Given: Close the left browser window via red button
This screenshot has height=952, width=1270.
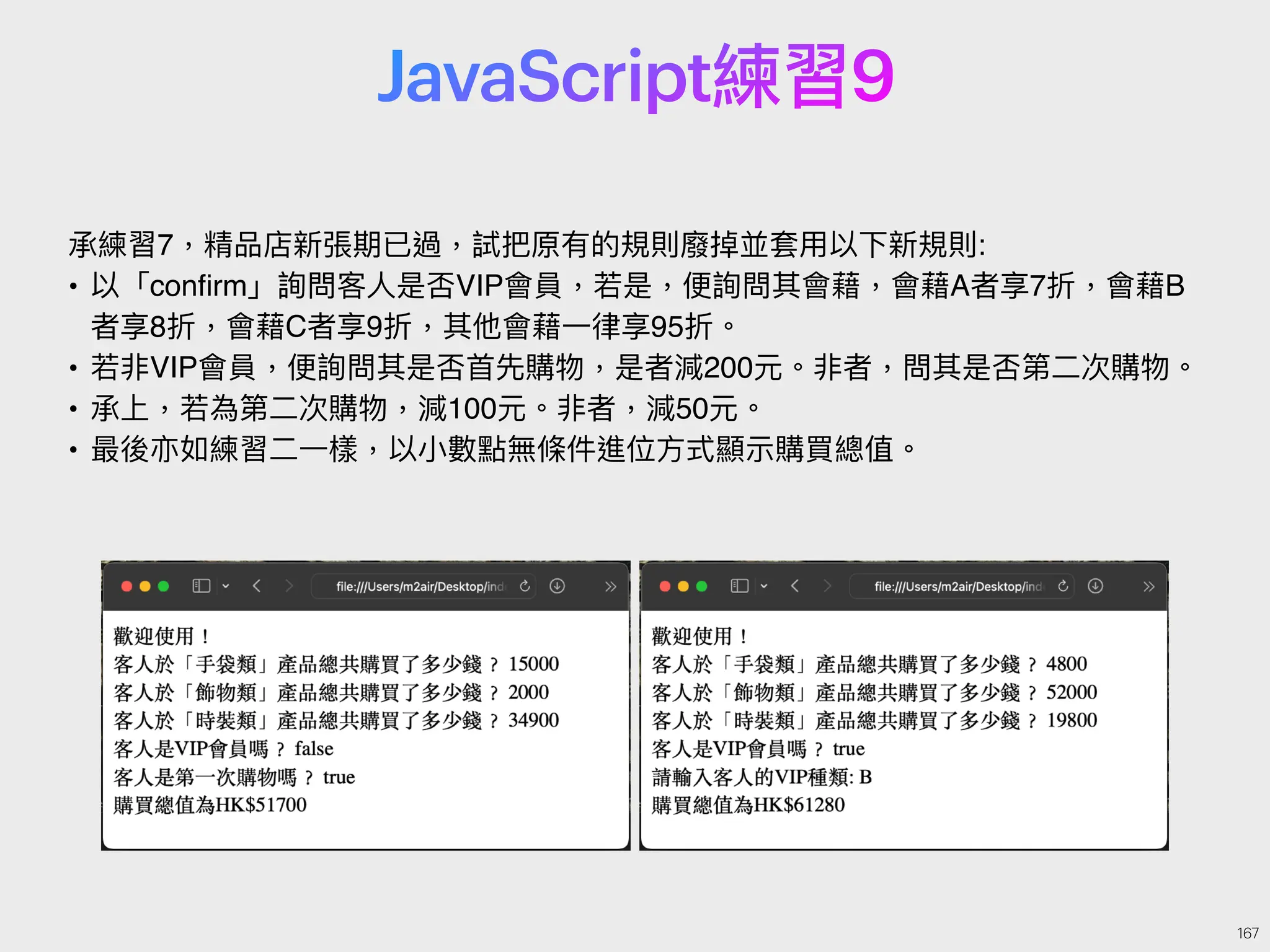Looking at the screenshot, I should [127, 586].
